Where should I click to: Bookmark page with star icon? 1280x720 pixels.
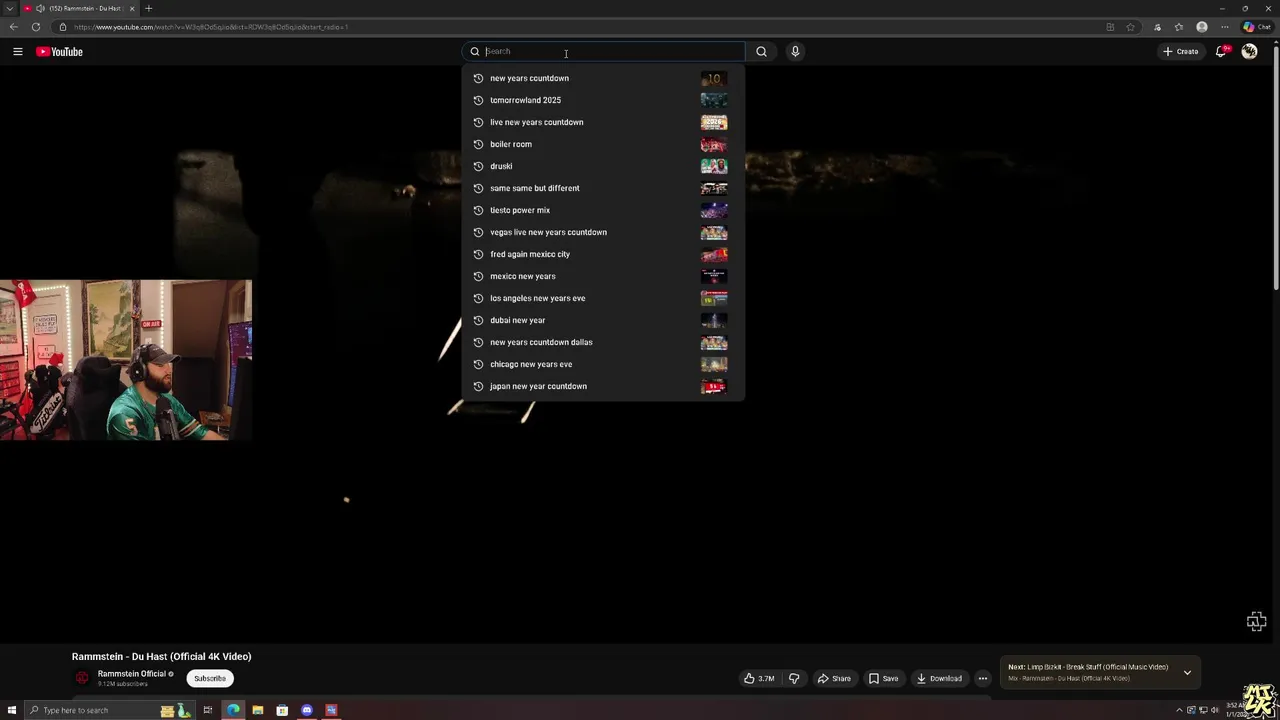click(1130, 27)
